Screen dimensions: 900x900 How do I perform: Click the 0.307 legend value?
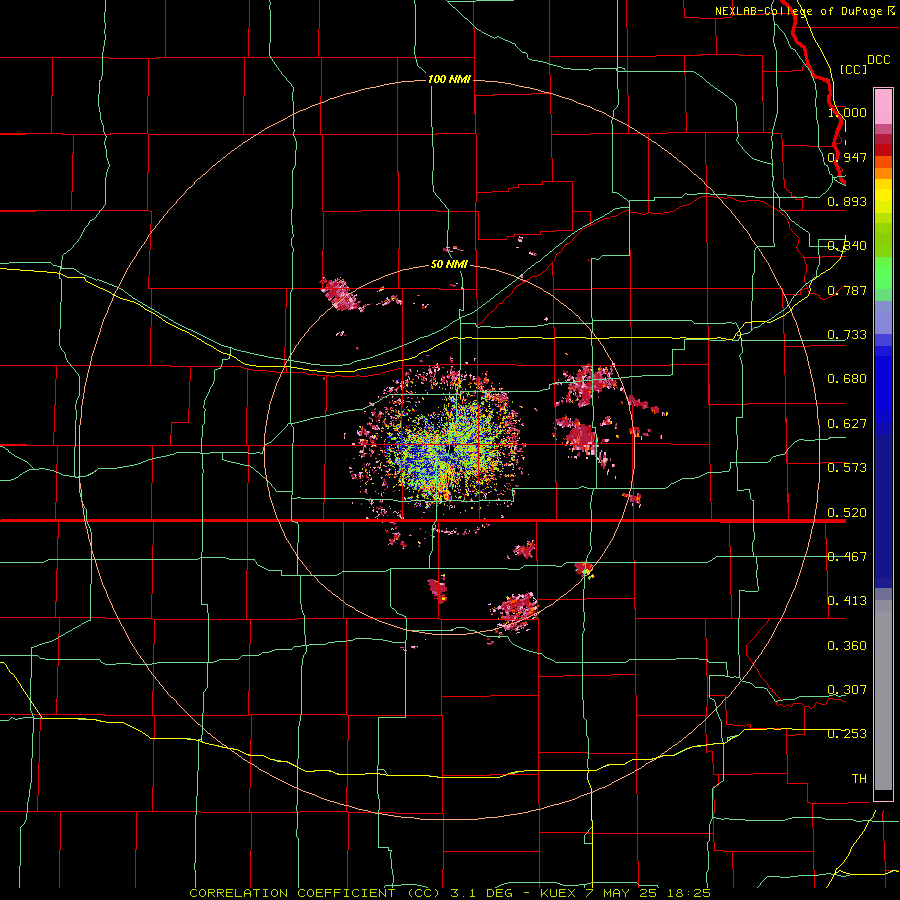[847, 689]
